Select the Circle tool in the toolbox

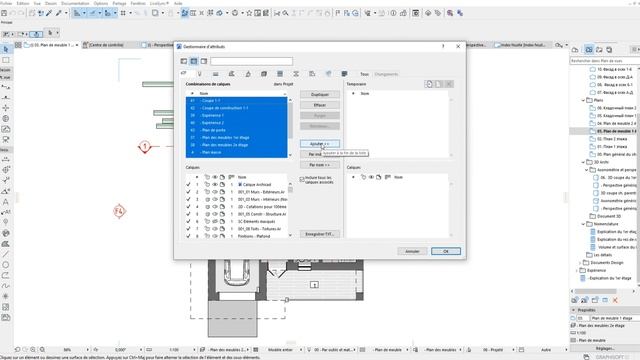pyautogui.click(x=6, y=265)
